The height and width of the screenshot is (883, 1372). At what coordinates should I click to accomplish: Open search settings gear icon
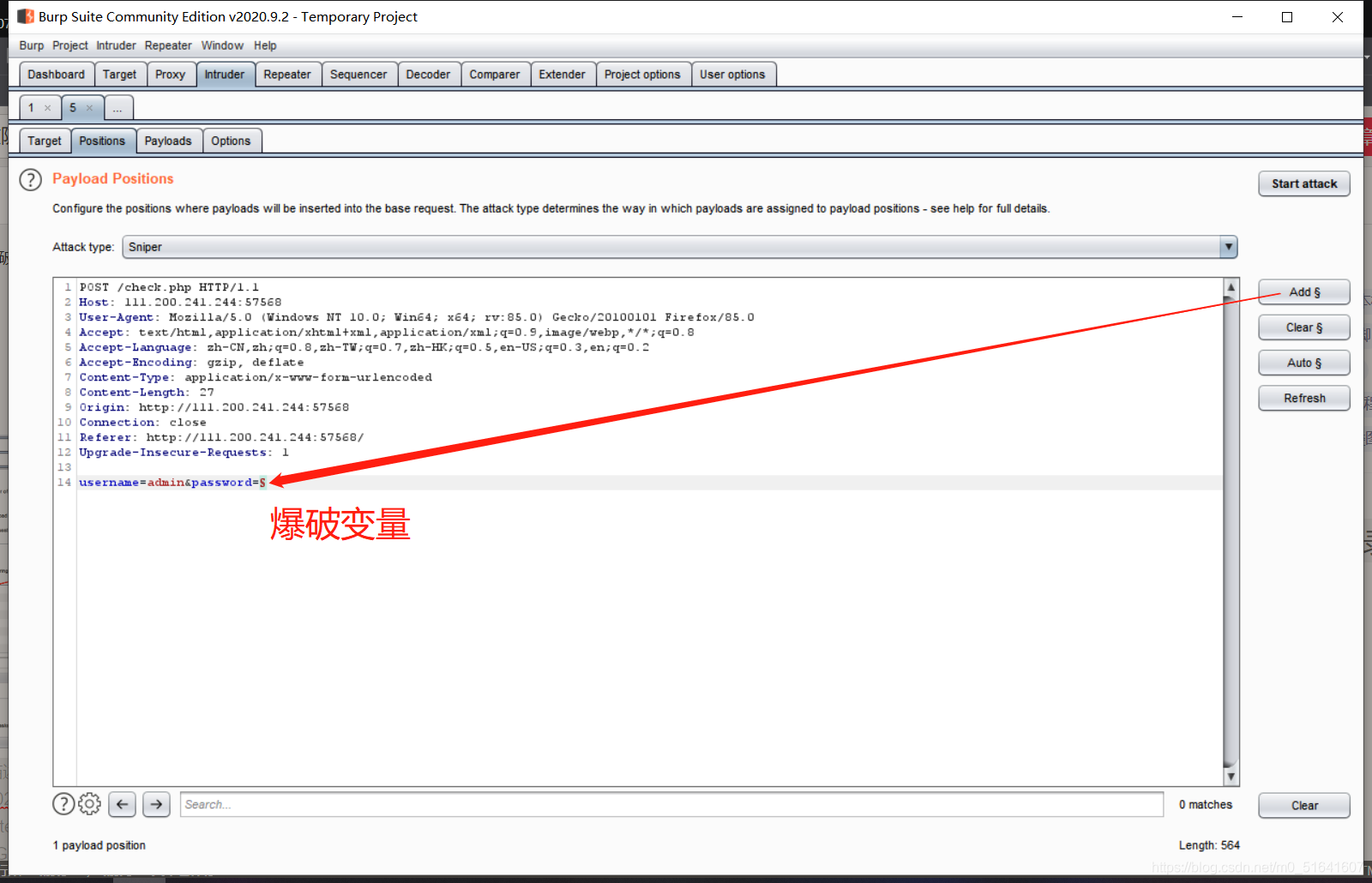[x=89, y=803]
